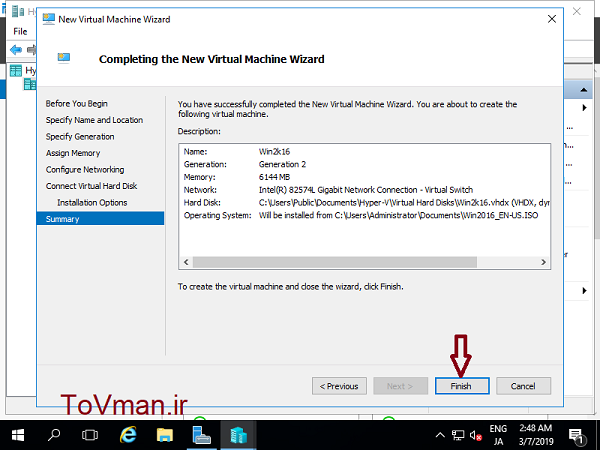The height and width of the screenshot is (450, 600).
Task: Click the horizontal scrollbar thumb in description
Action: pos(335,262)
